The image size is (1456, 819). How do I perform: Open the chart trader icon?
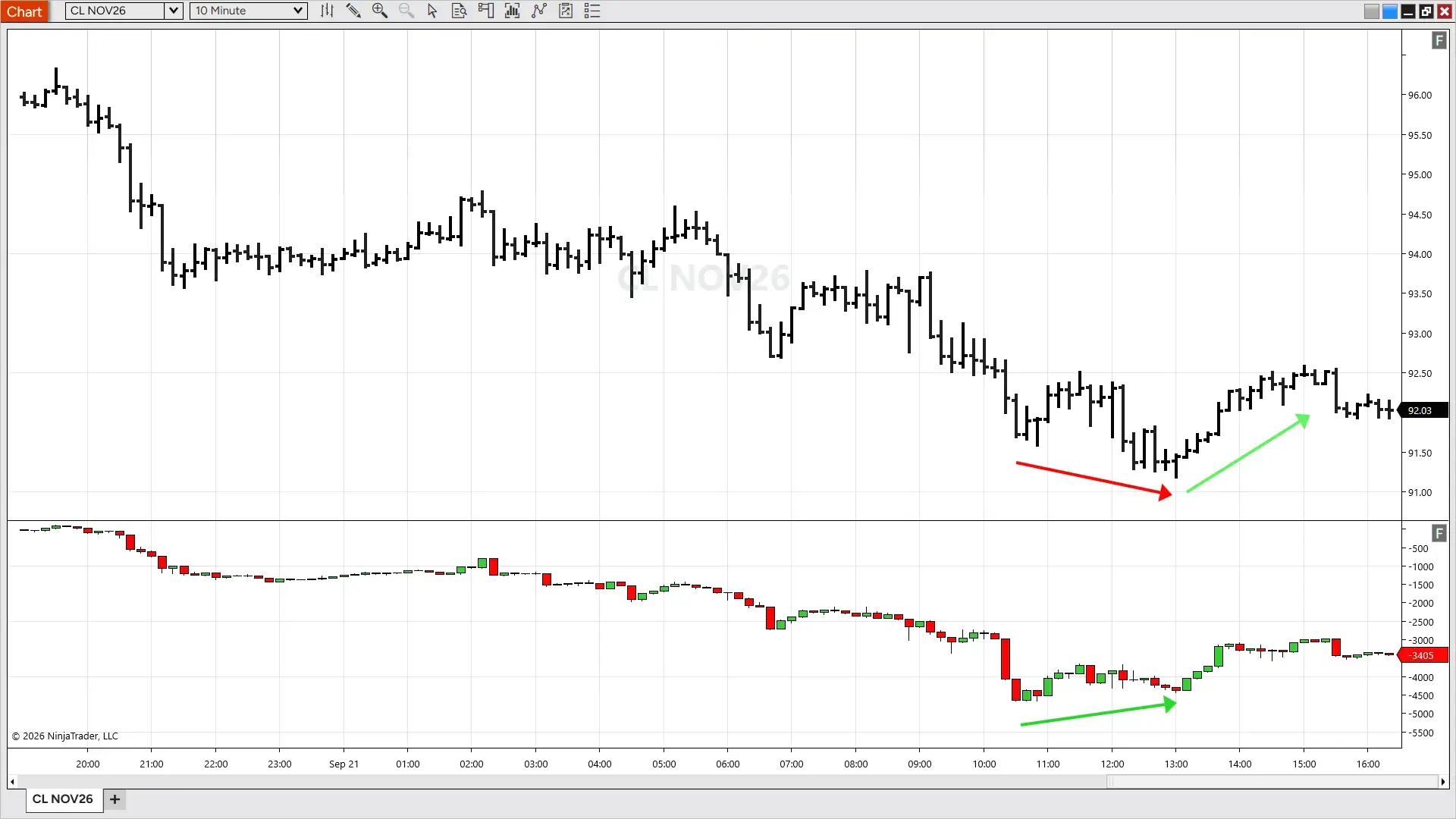486,11
